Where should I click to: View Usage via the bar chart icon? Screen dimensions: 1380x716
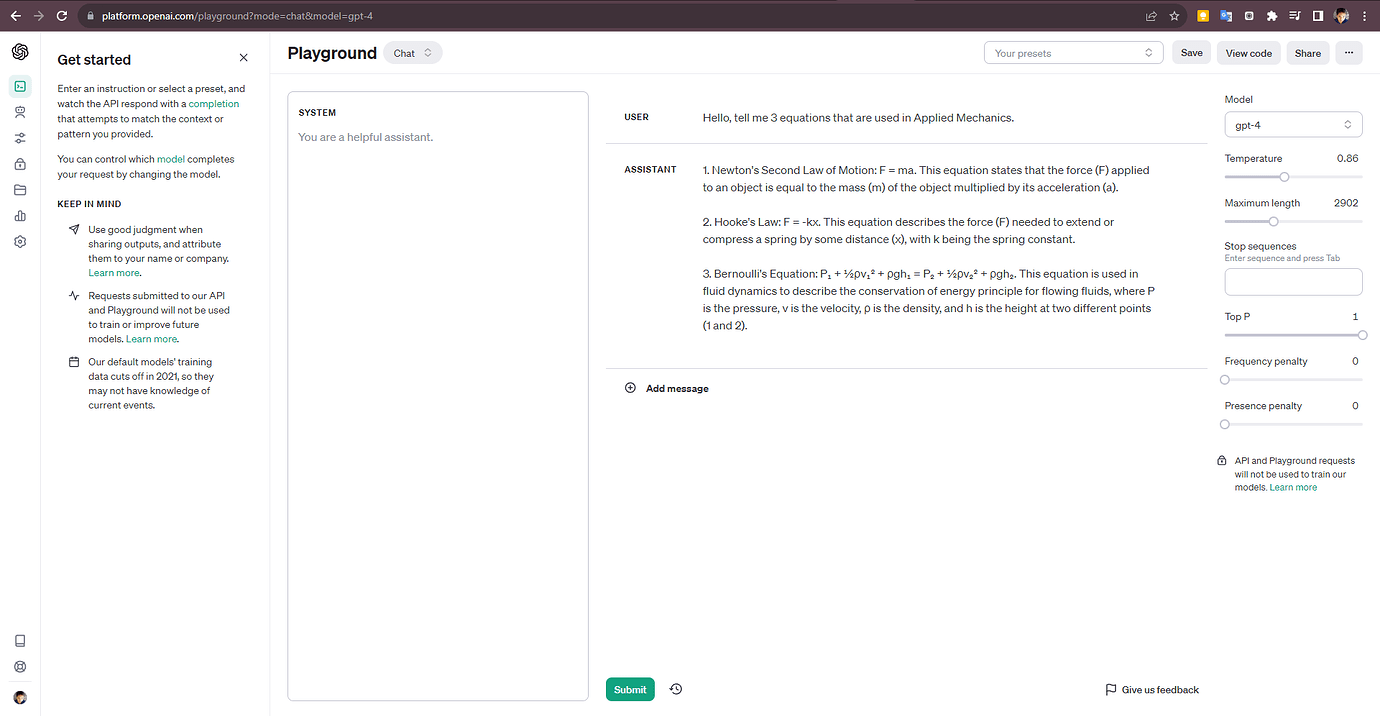[20, 215]
